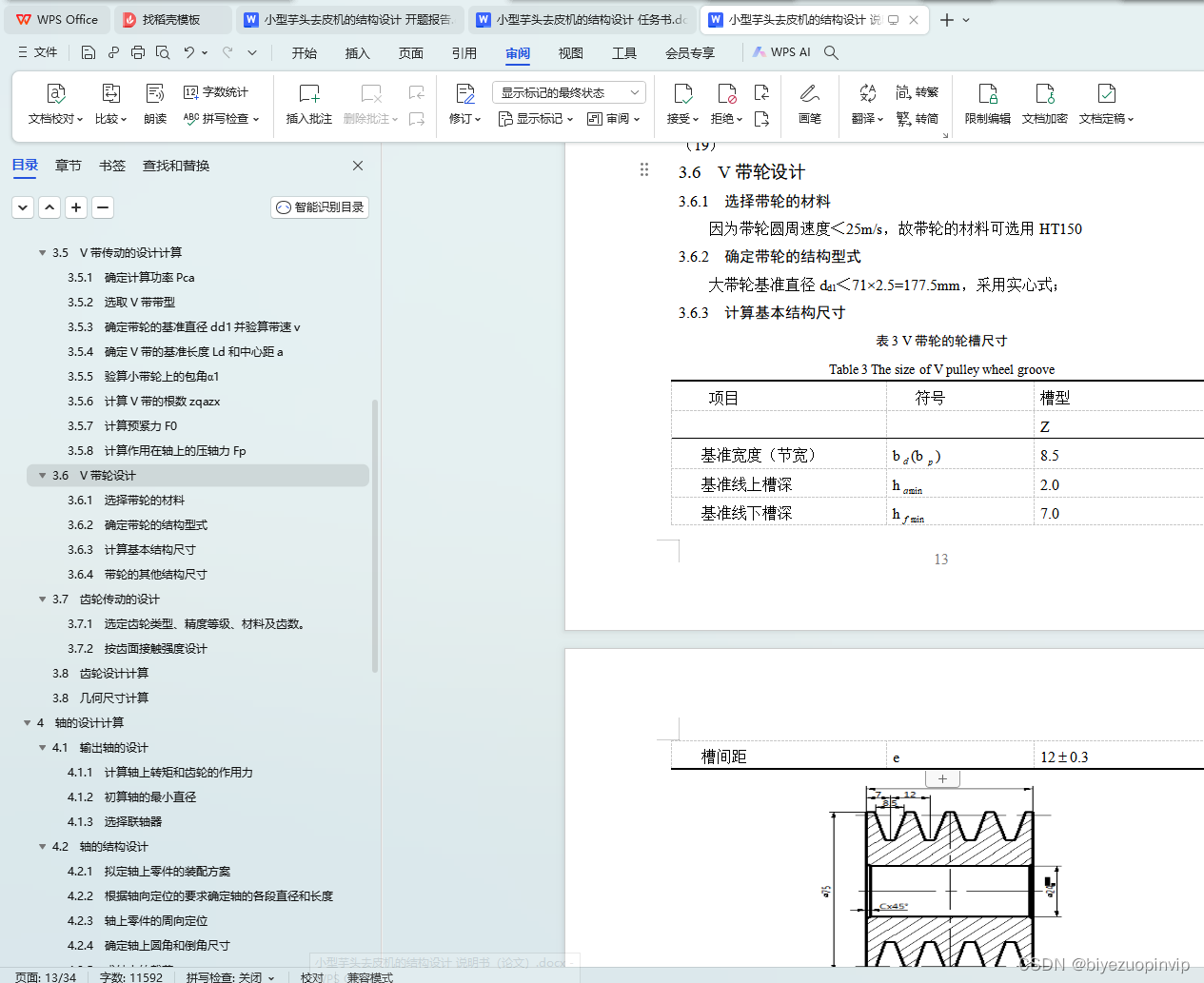Convert text with 转简
Image resolution: width=1204 pixels, height=983 pixels.
tap(918, 119)
